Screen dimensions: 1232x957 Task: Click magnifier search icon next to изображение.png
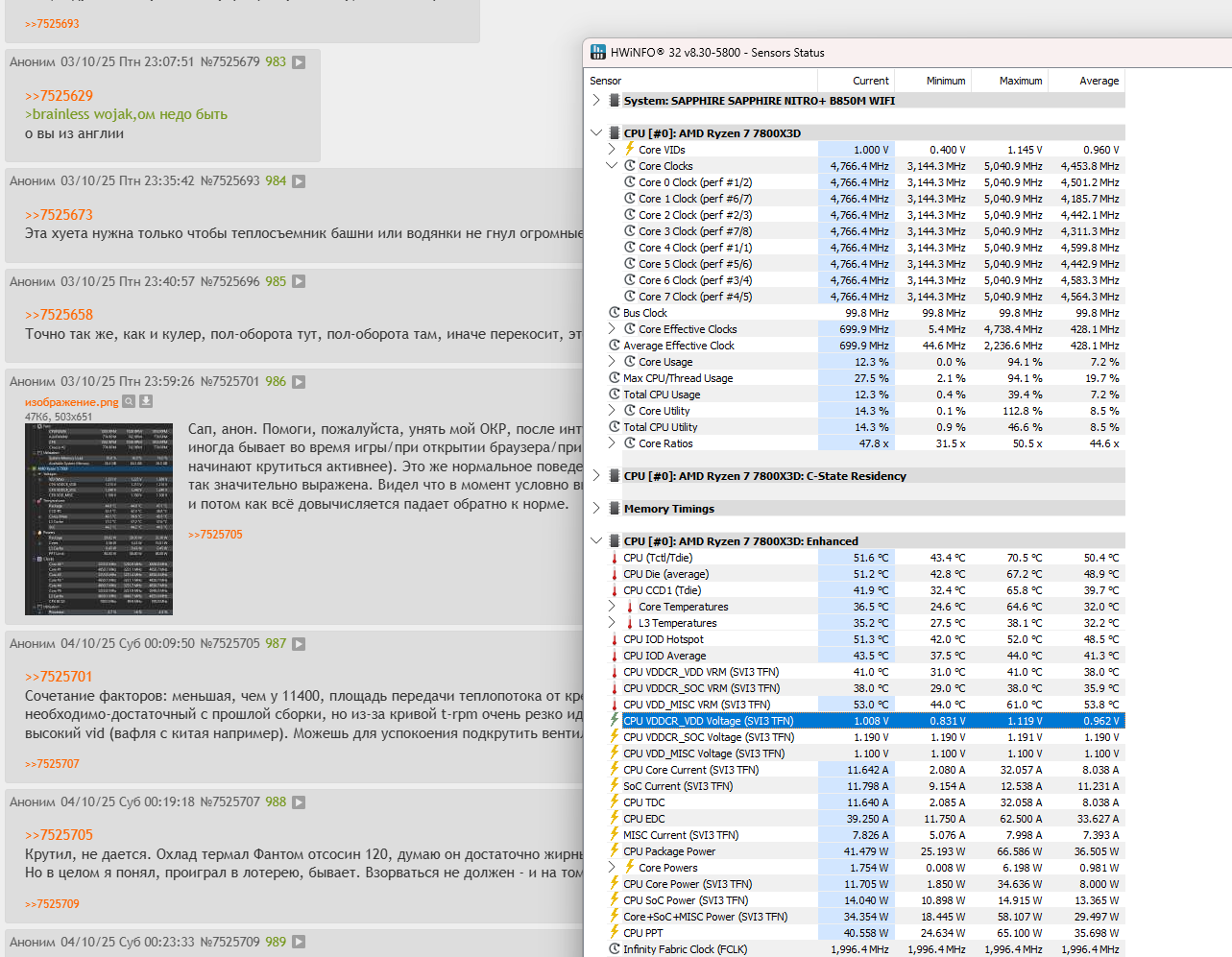pyautogui.click(x=129, y=402)
